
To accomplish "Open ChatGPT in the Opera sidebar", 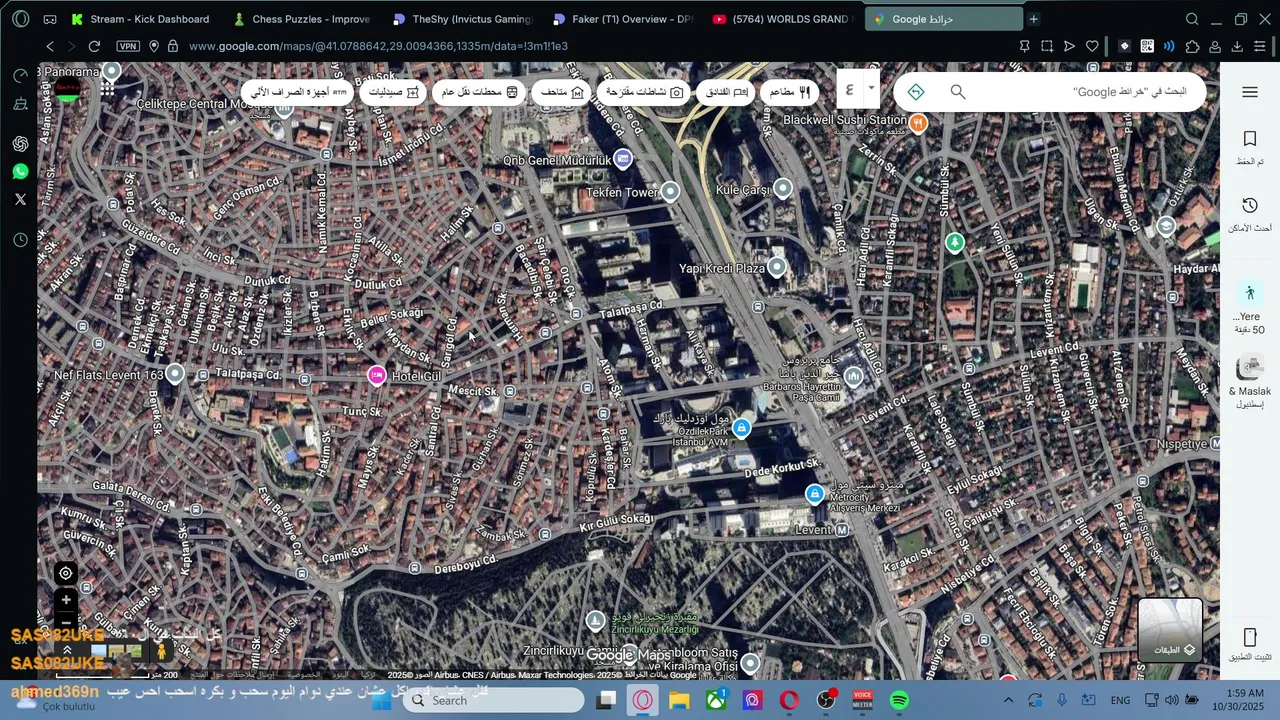I will click(x=20, y=144).
